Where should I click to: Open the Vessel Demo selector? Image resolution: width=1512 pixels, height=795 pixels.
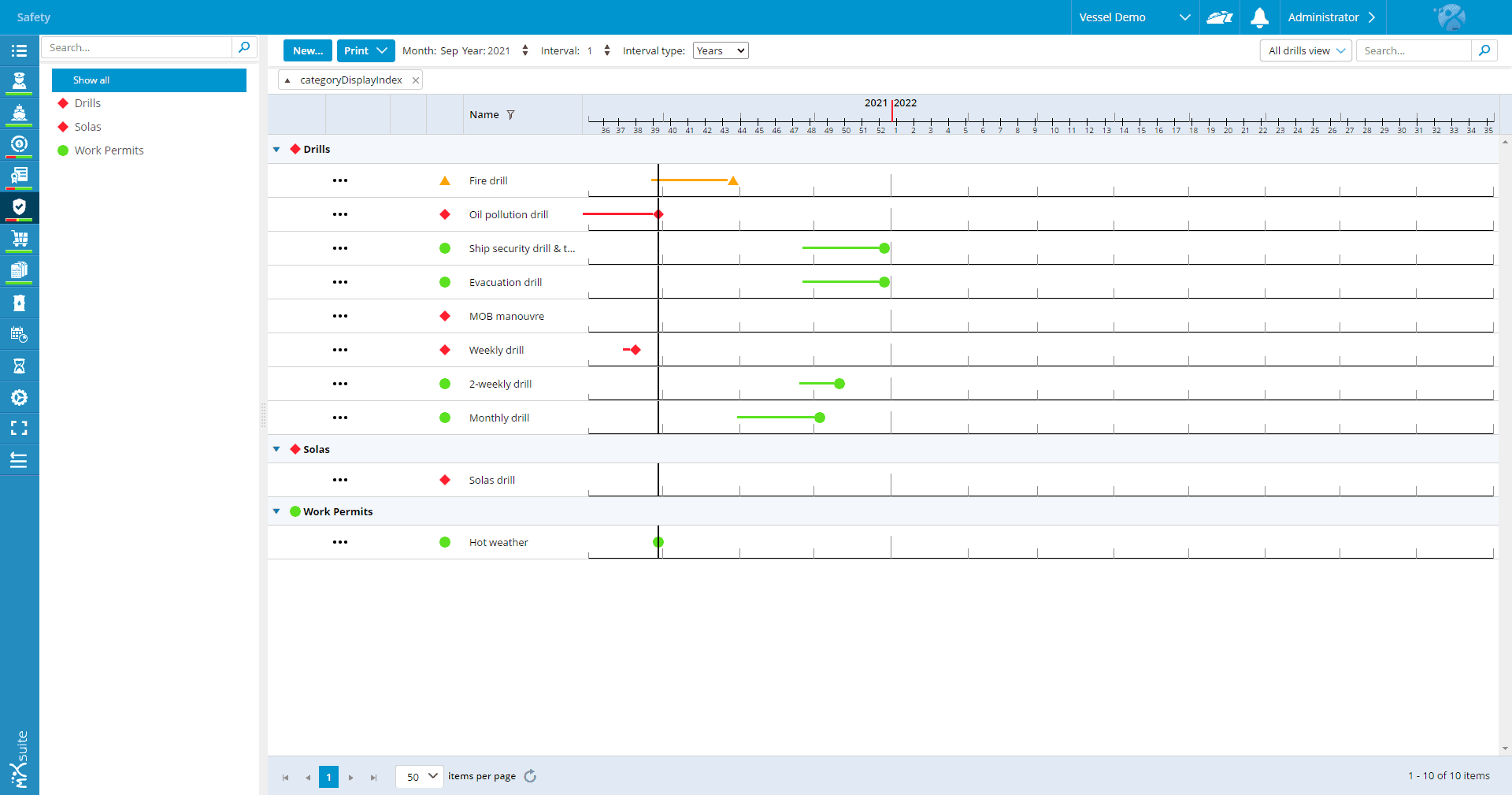click(x=1134, y=17)
